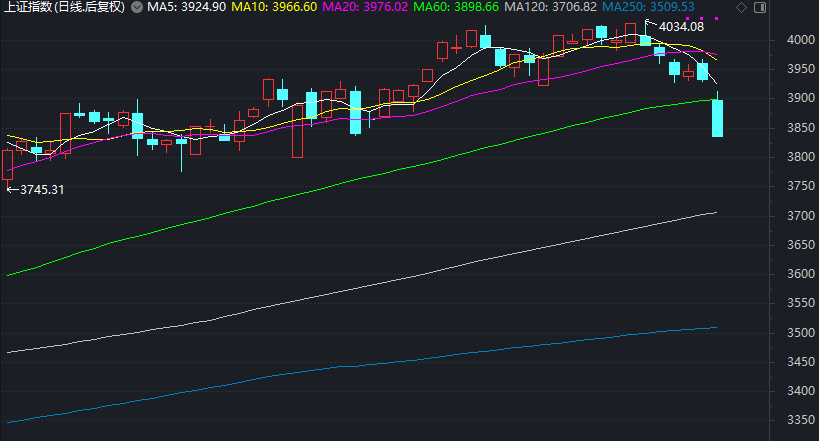Click the round arrow icon beside 后复权

pyautogui.click(x=136, y=7)
